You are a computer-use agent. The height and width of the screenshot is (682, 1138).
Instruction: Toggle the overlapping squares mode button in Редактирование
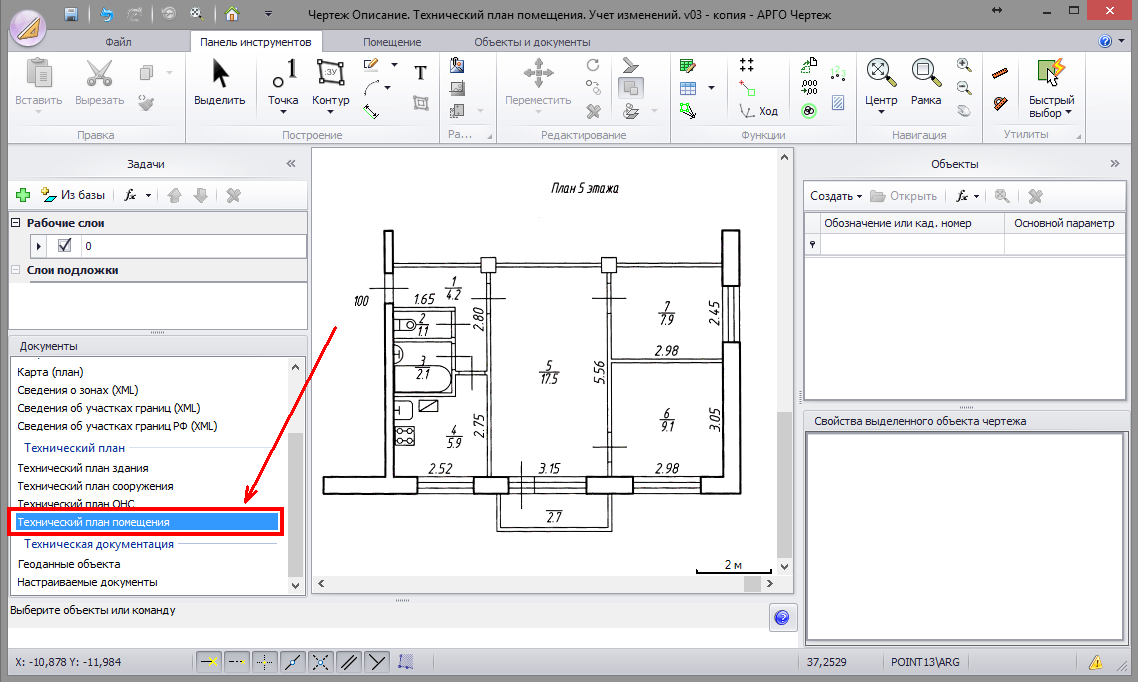[x=631, y=89]
